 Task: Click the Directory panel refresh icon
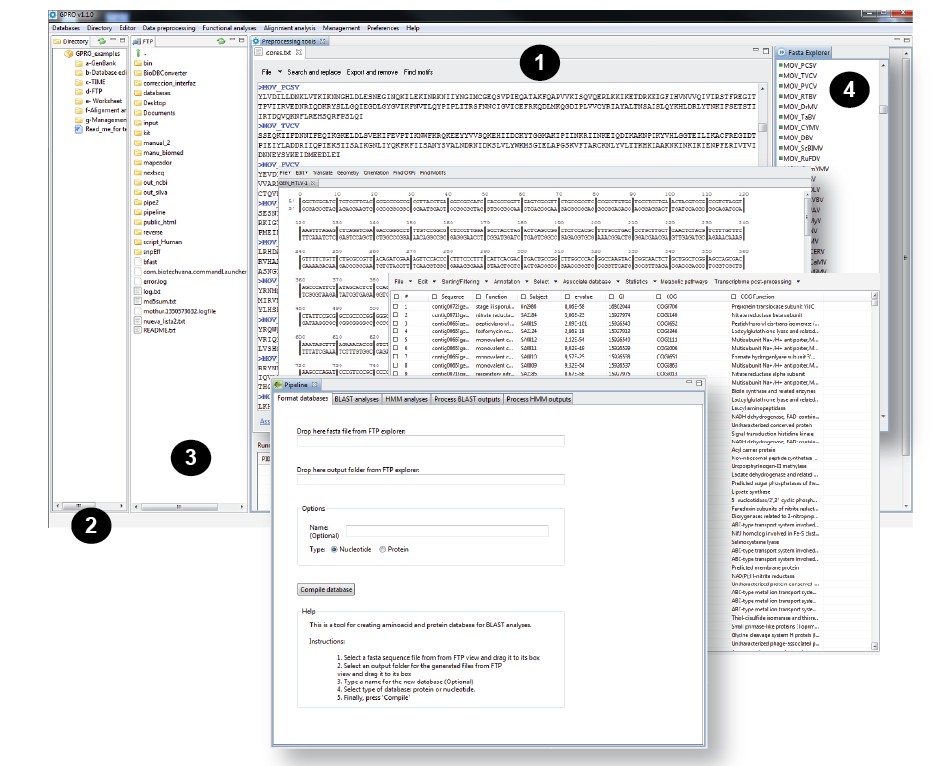pyautogui.click(x=100, y=41)
